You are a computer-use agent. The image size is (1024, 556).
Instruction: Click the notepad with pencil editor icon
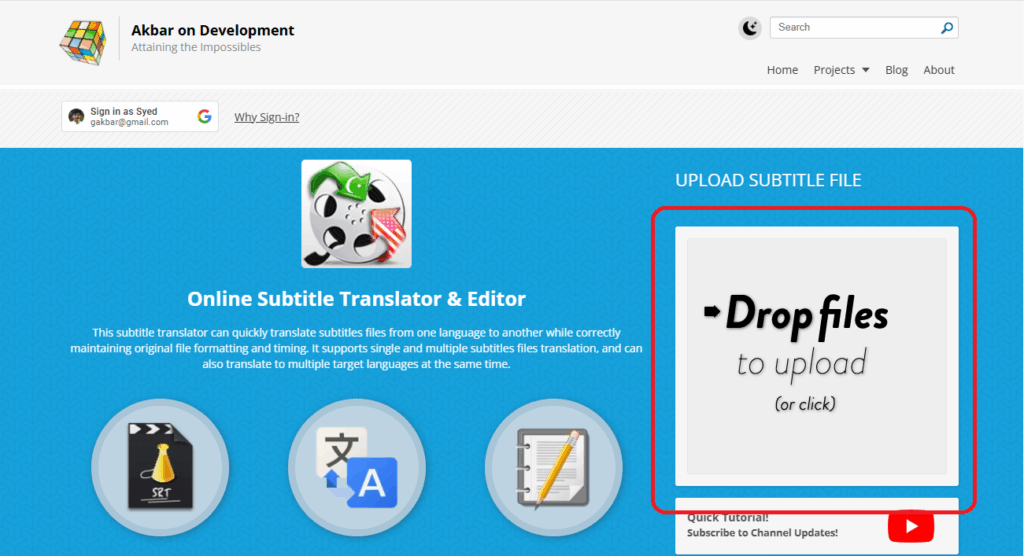coord(553,467)
